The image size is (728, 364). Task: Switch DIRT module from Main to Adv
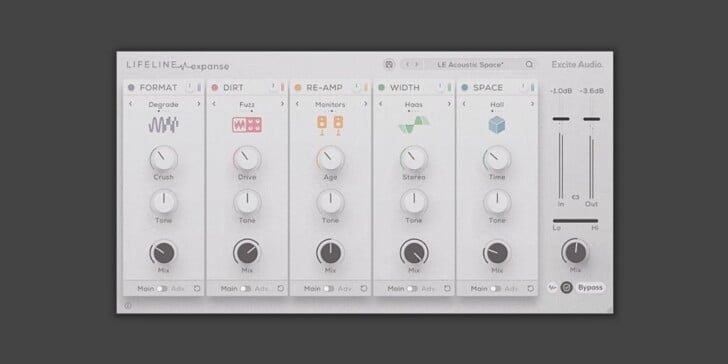click(x=245, y=289)
